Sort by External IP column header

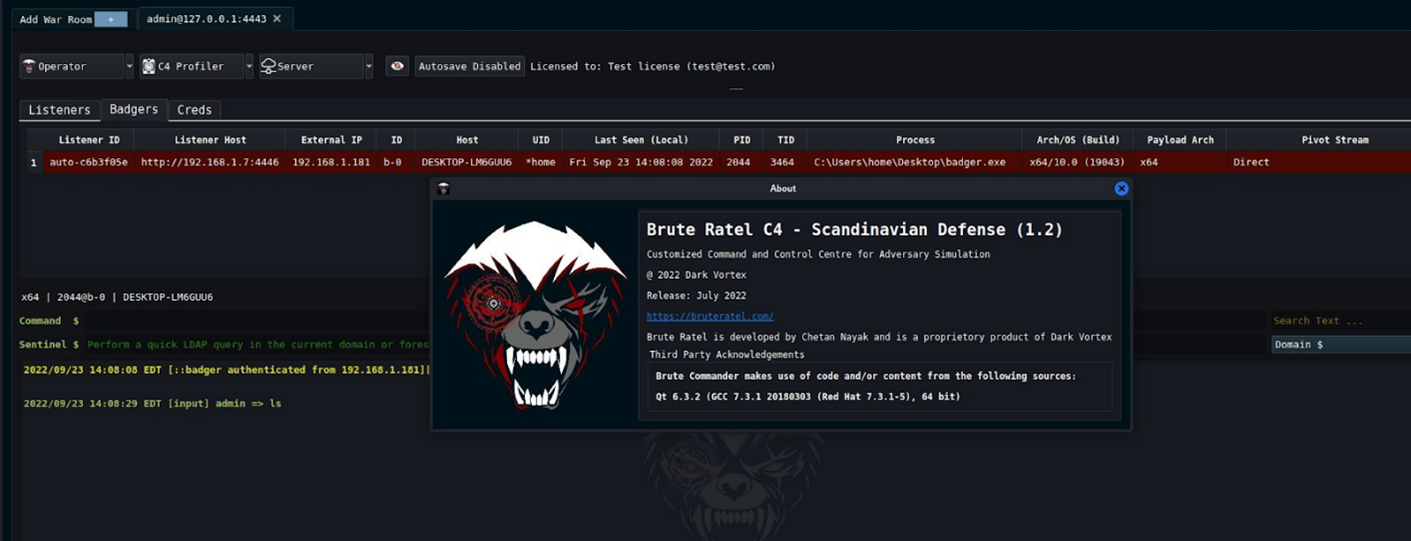click(x=330, y=140)
